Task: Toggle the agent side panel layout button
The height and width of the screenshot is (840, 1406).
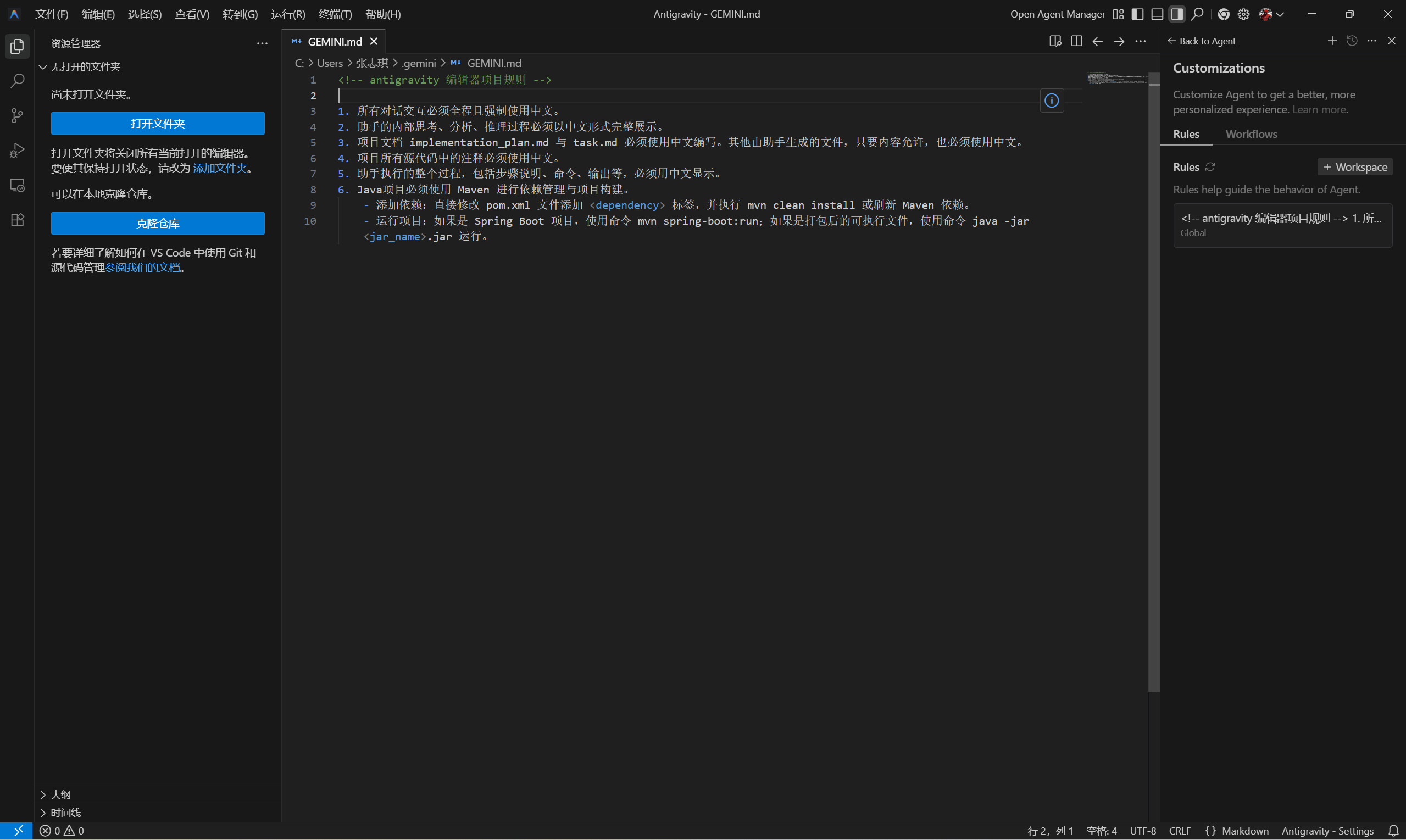Action: tap(1177, 14)
